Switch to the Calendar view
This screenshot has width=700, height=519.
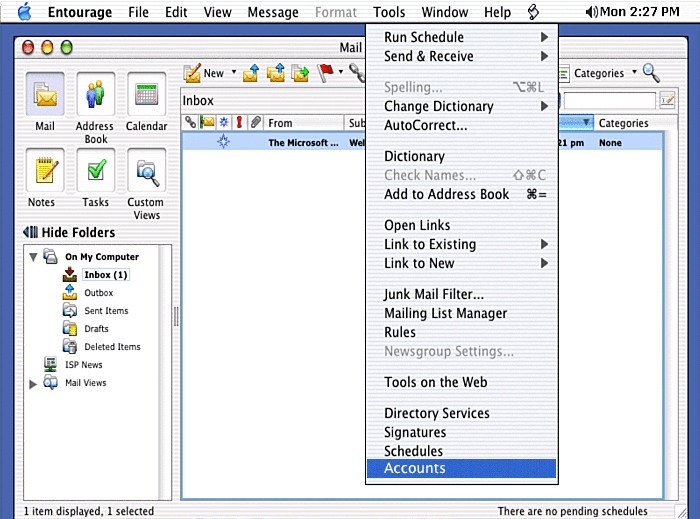click(x=146, y=94)
